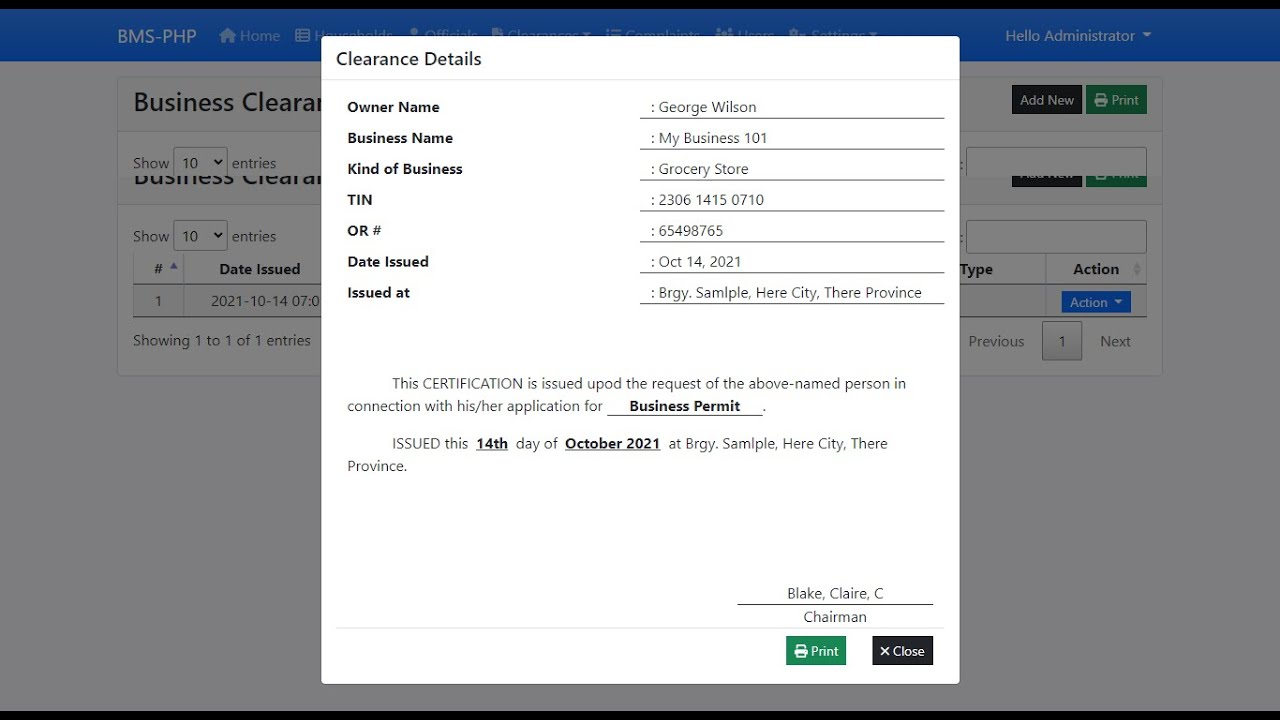Click the 'Owner Name' field label
This screenshot has height=720, width=1280.
tap(393, 107)
